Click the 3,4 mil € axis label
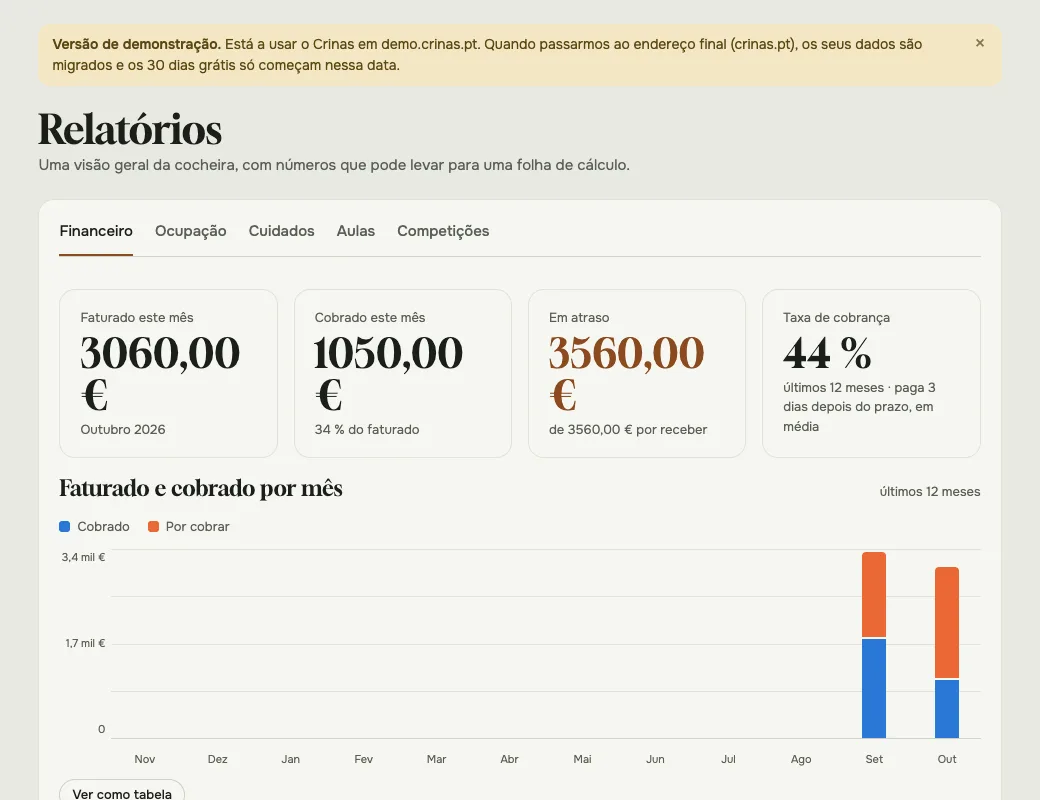 click(84, 557)
